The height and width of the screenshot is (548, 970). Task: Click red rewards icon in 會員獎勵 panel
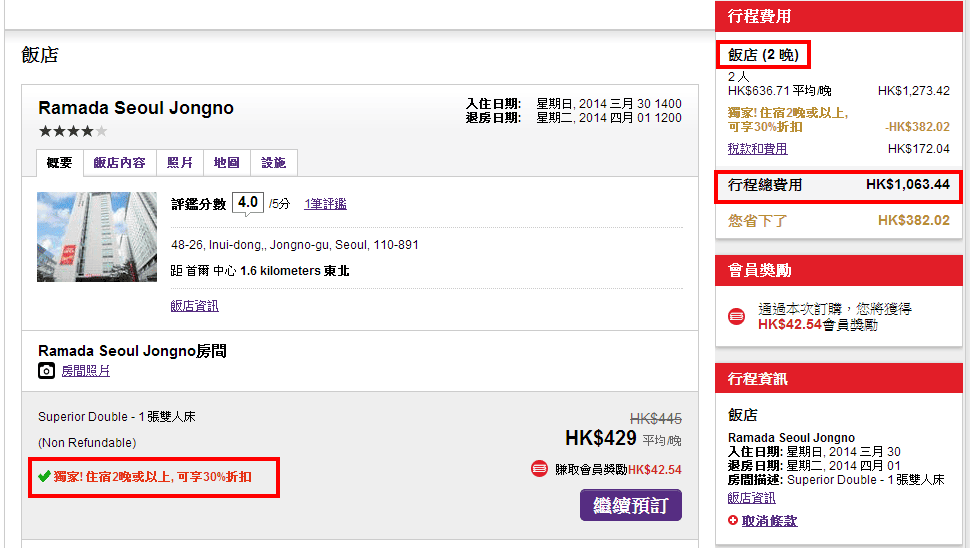point(737,317)
